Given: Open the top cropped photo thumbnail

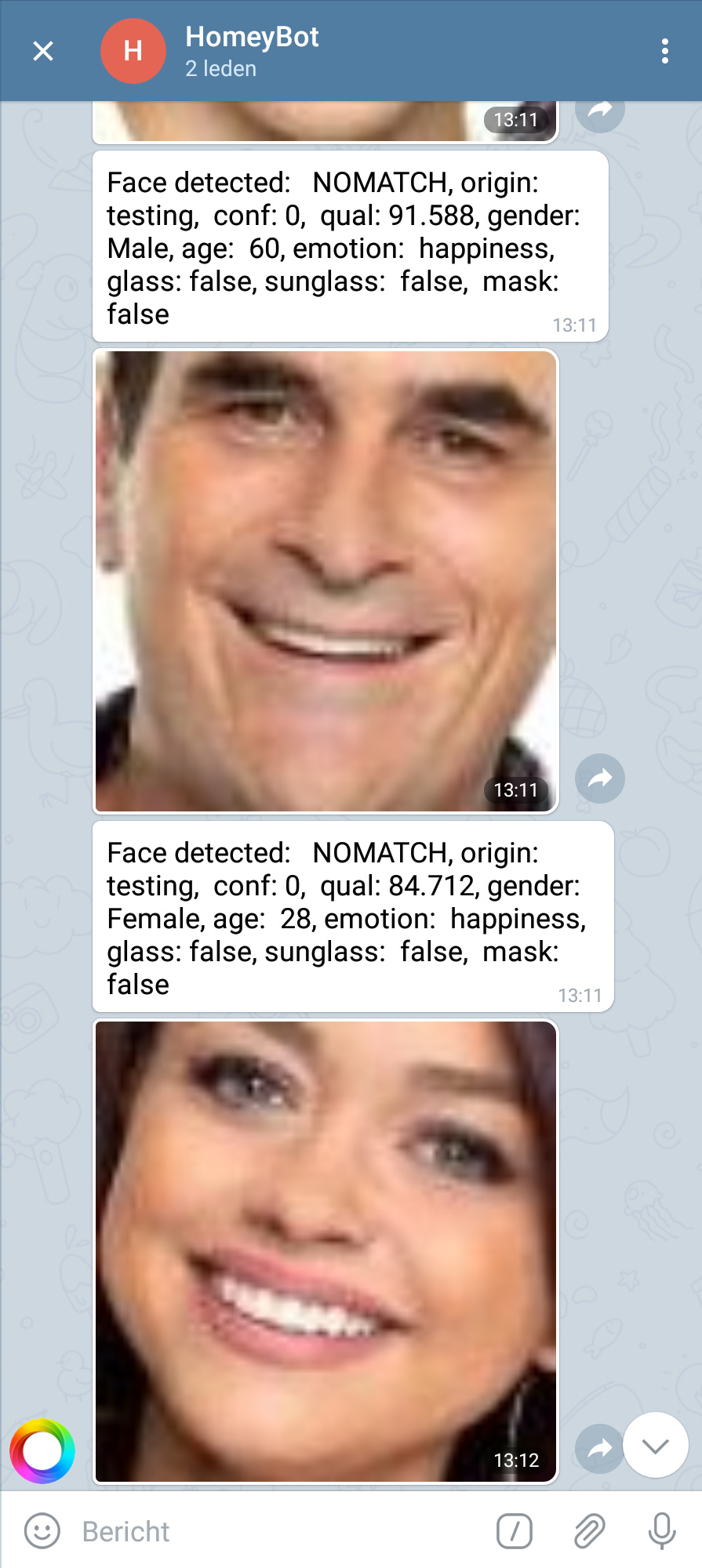Looking at the screenshot, I should click(326, 122).
